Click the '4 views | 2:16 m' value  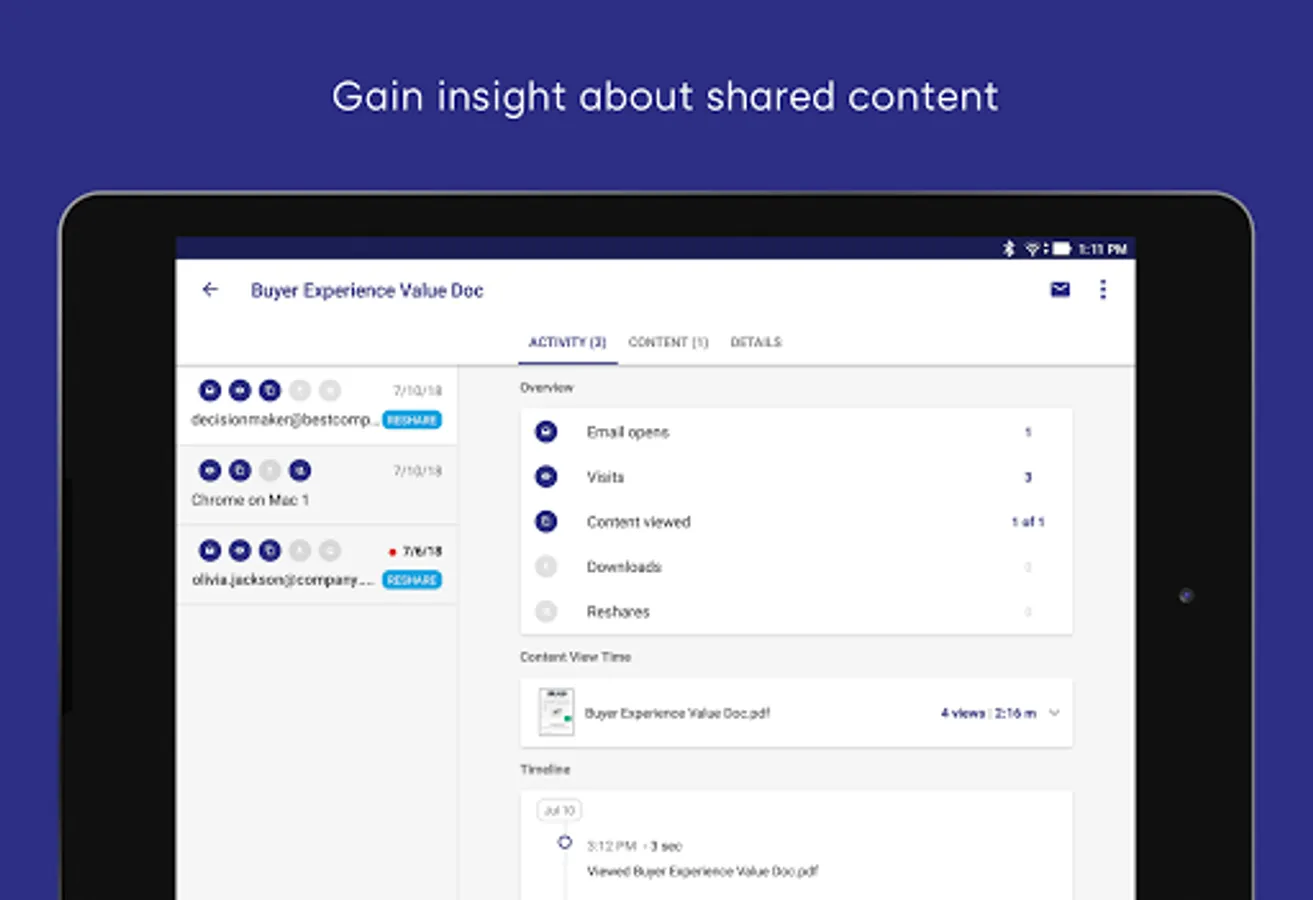(988, 714)
